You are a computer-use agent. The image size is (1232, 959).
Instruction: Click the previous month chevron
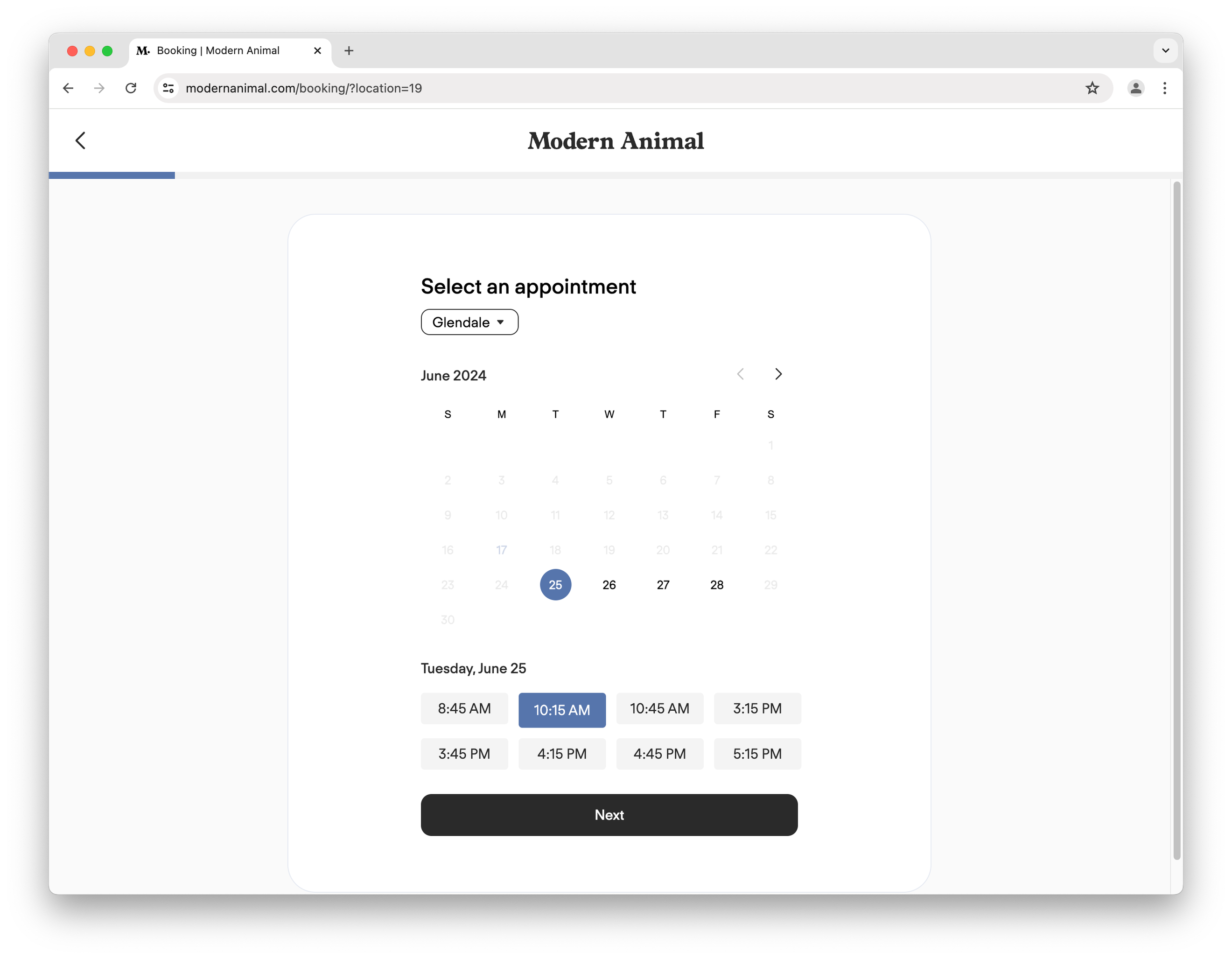pyautogui.click(x=740, y=374)
